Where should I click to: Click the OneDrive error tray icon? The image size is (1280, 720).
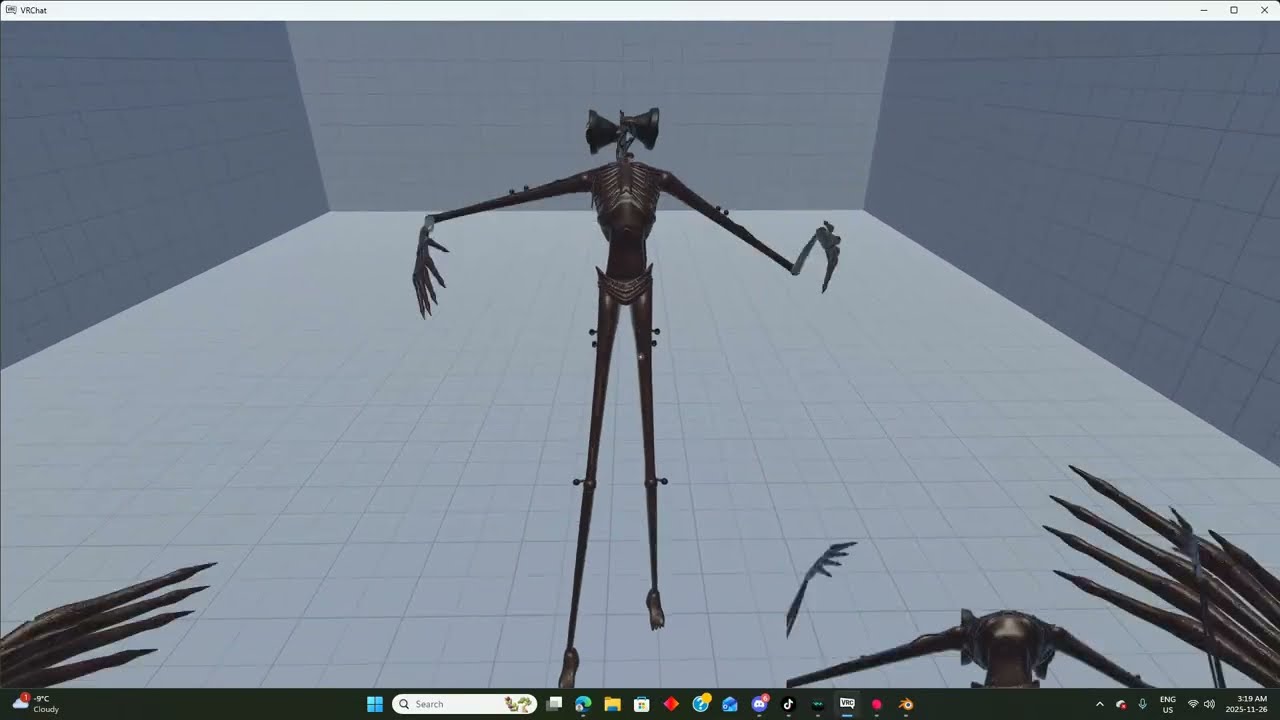pos(1121,704)
